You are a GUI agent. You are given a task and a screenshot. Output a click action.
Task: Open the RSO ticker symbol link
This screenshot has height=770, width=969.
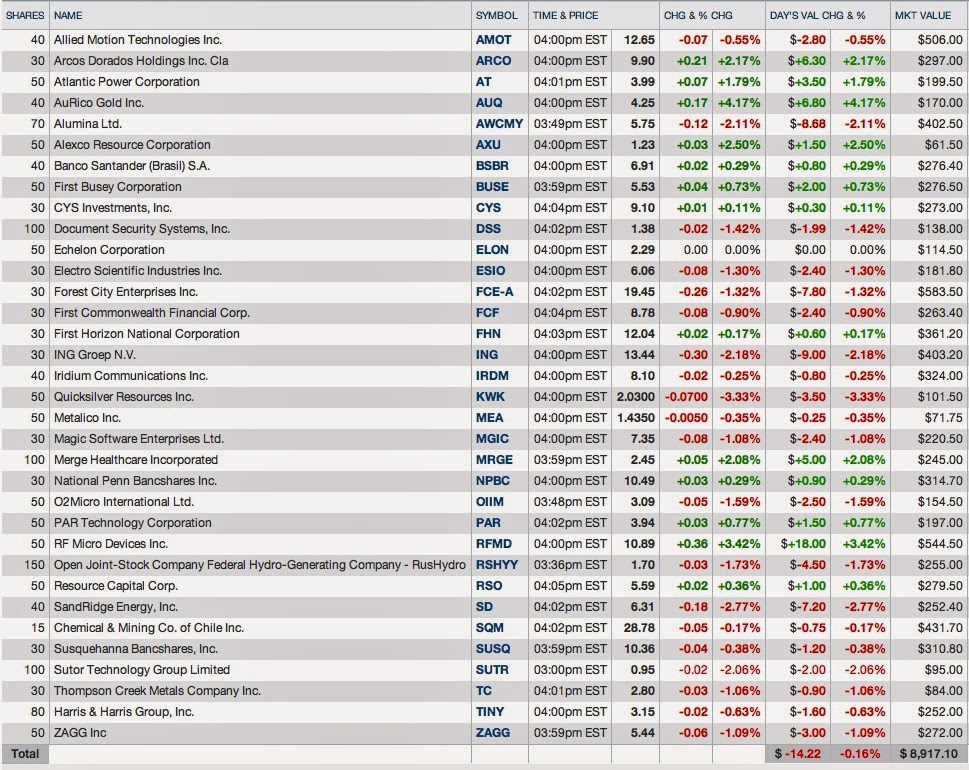[x=489, y=586]
